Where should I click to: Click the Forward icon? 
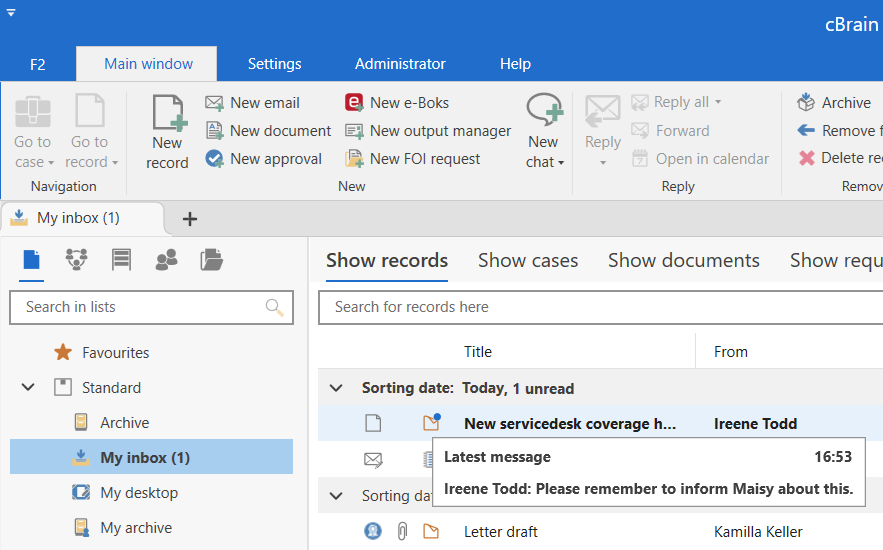click(640, 131)
